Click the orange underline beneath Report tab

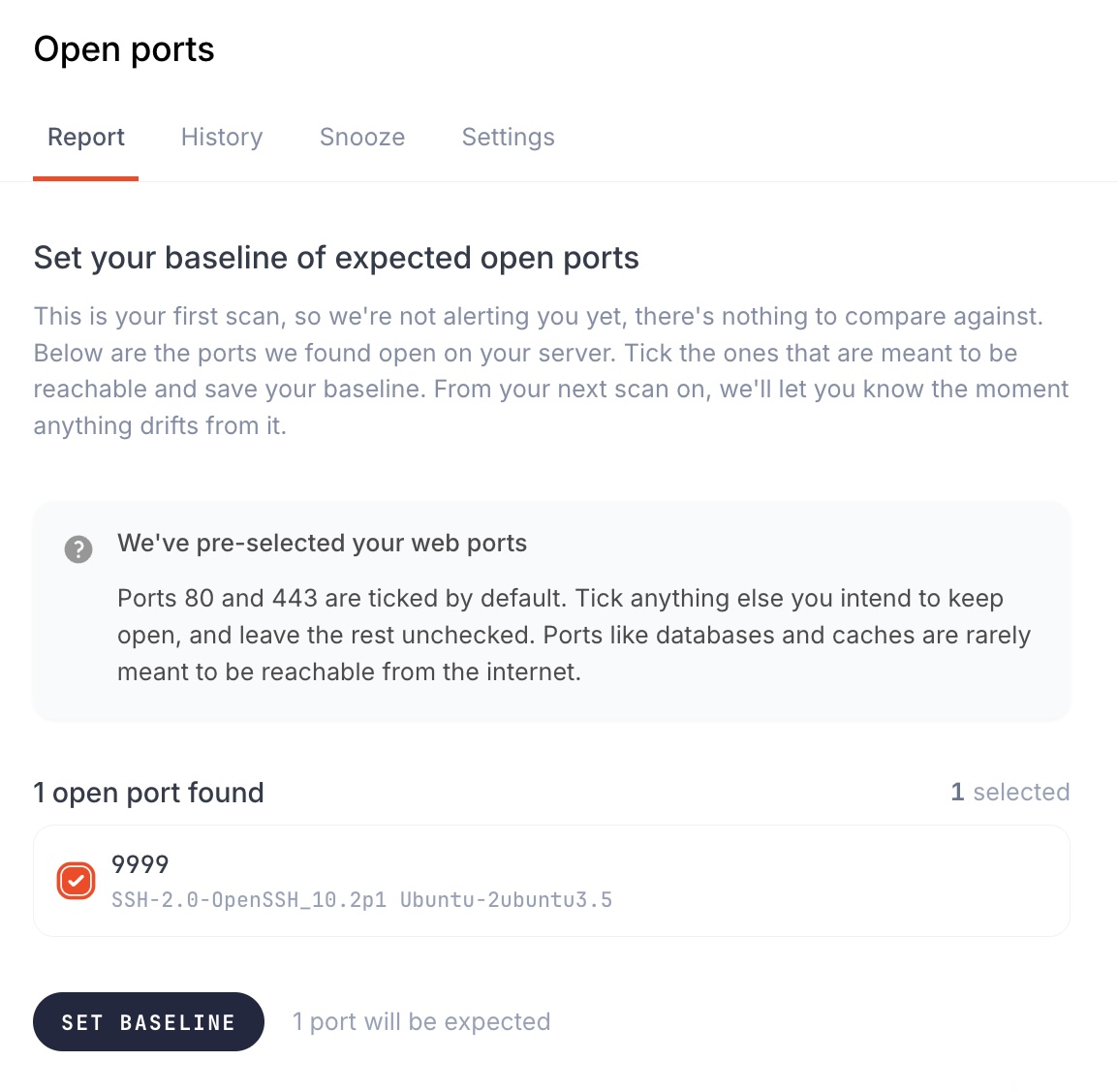85,178
